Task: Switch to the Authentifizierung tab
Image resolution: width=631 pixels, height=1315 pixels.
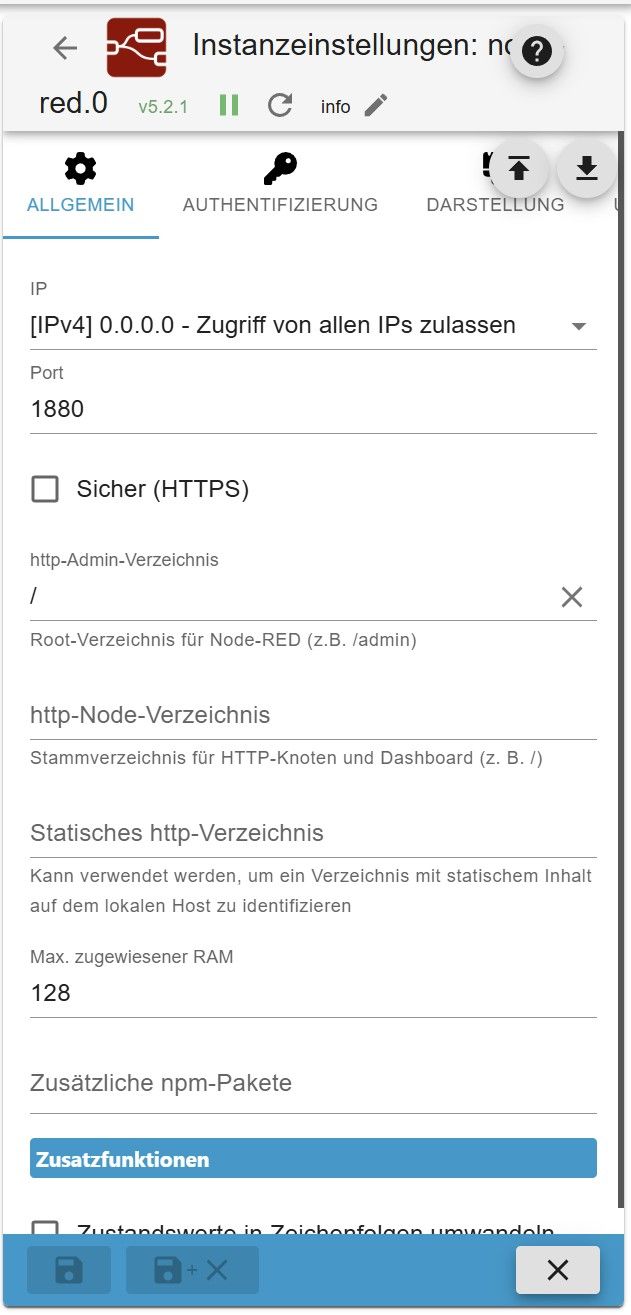Action: [x=280, y=186]
